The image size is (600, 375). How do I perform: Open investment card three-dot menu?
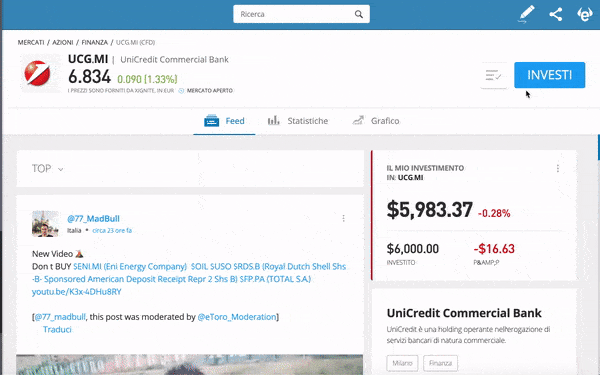tap(558, 168)
